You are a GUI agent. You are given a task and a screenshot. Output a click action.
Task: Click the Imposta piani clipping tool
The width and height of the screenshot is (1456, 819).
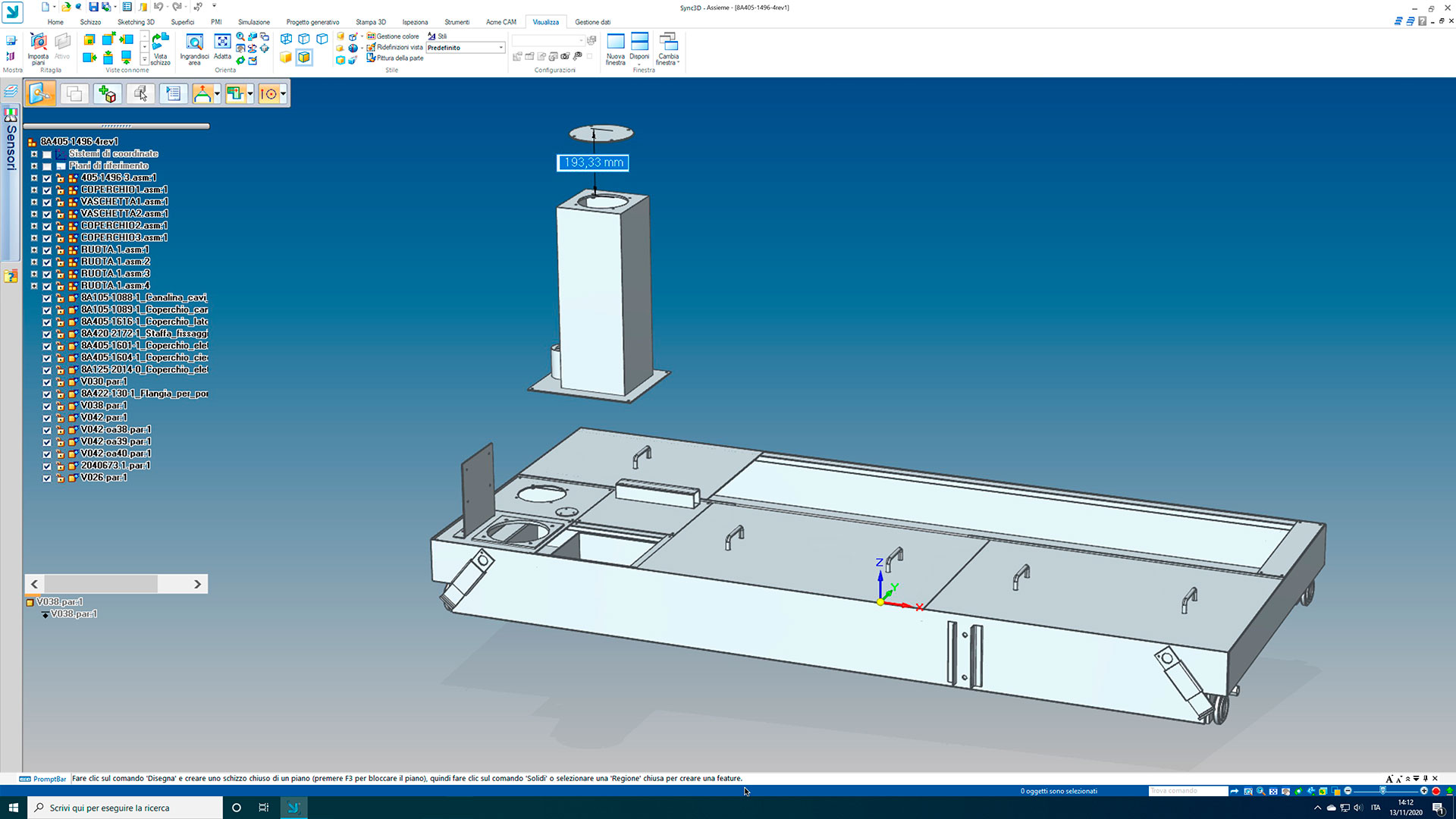click(x=38, y=49)
